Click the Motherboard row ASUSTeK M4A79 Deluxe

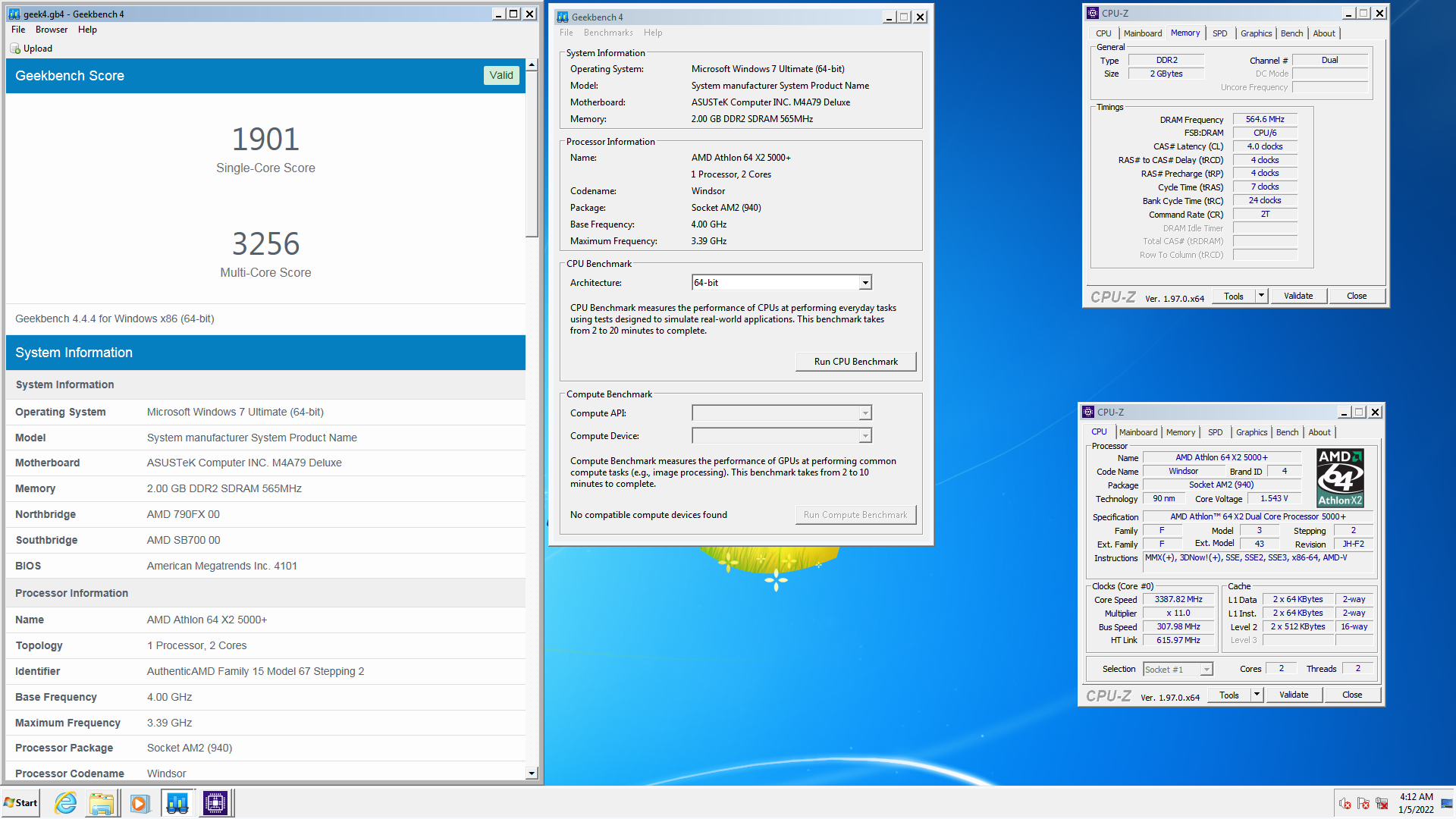265,463
